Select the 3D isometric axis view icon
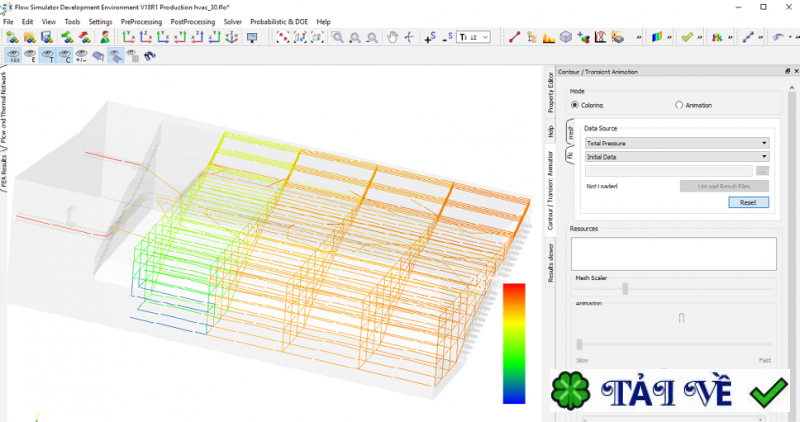Image resolution: width=800 pixels, height=422 pixels. [232, 37]
